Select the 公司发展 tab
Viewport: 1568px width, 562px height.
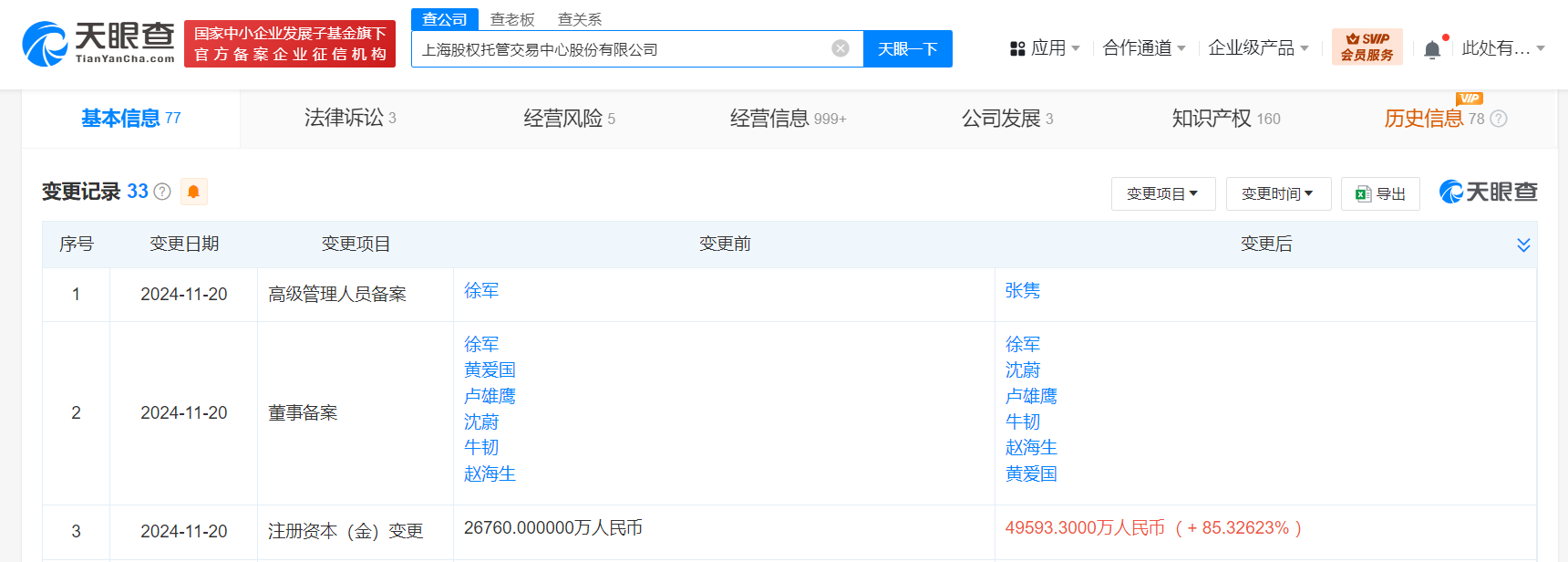tap(1007, 119)
